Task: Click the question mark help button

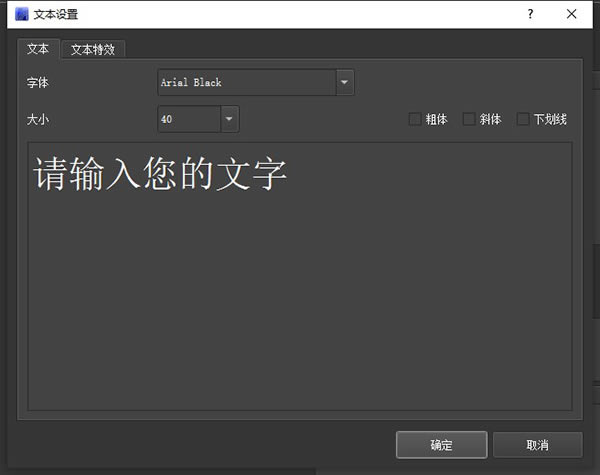Action: (530, 14)
